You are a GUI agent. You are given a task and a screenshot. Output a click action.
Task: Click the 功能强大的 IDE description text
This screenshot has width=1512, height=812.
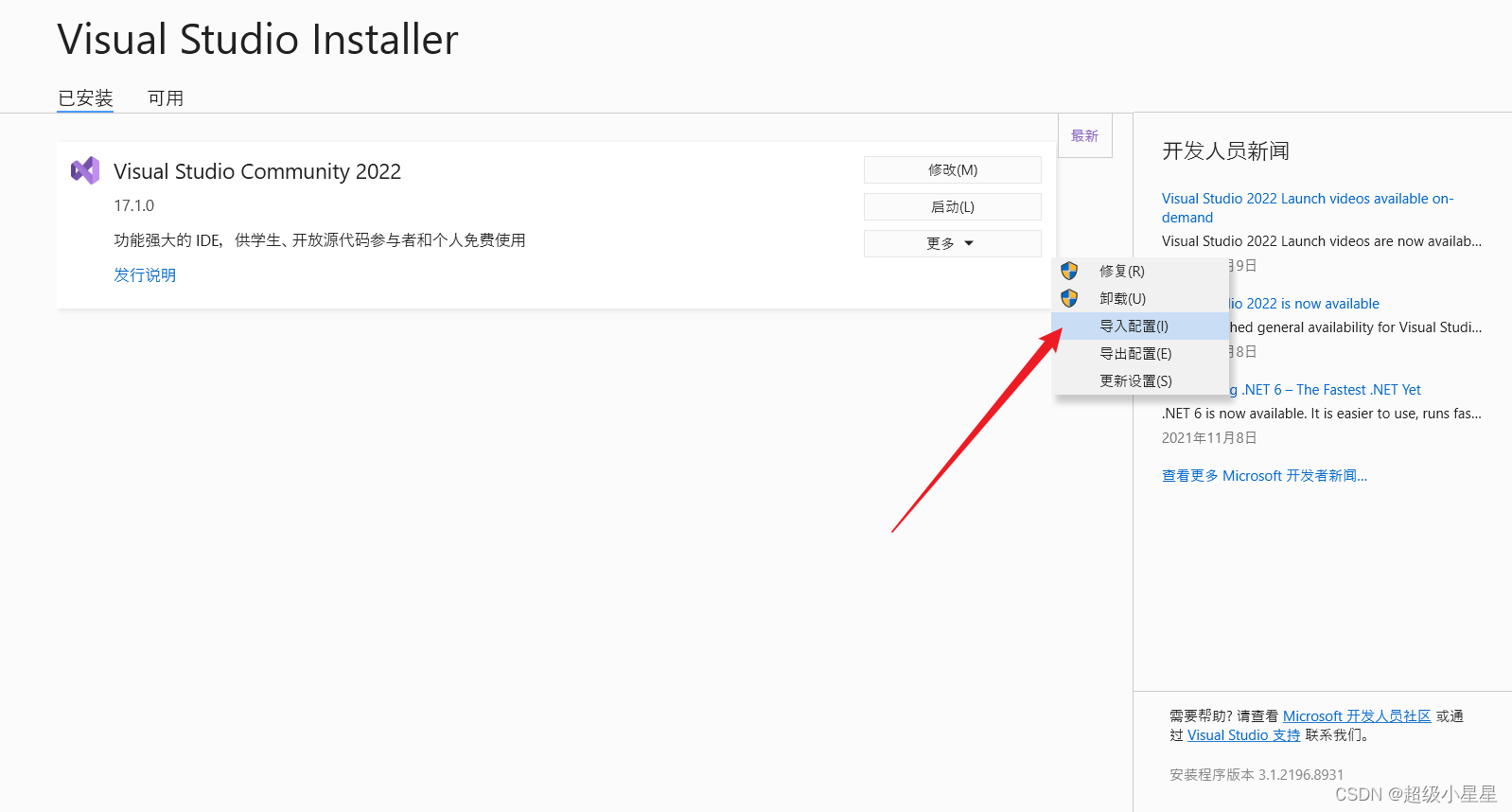click(320, 240)
